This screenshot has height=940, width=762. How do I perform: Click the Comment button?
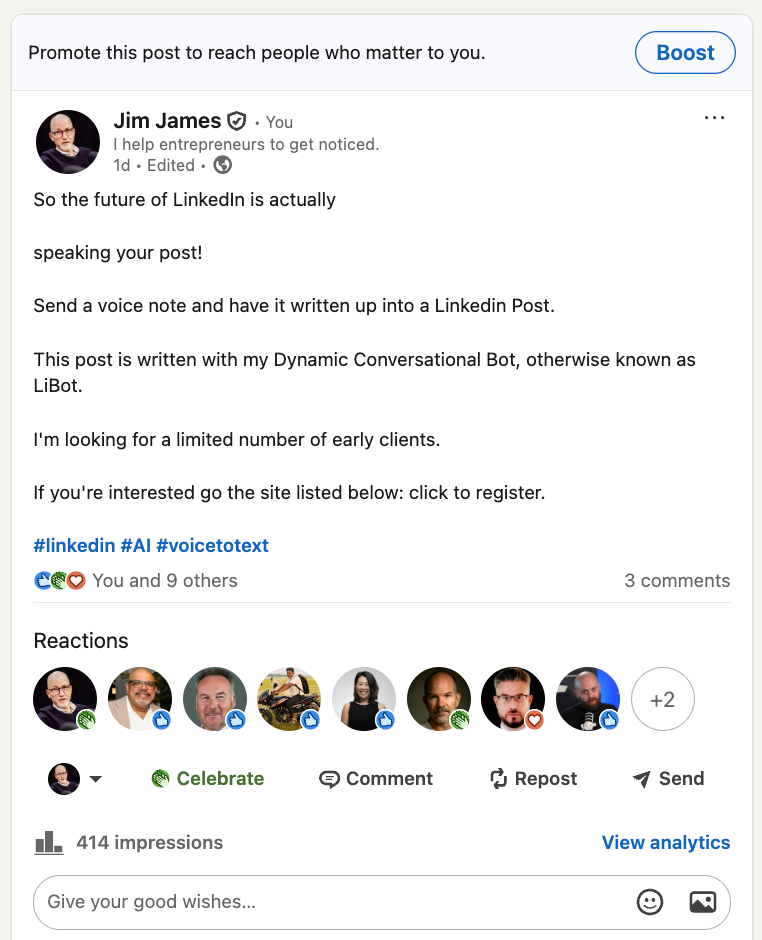click(376, 779)
